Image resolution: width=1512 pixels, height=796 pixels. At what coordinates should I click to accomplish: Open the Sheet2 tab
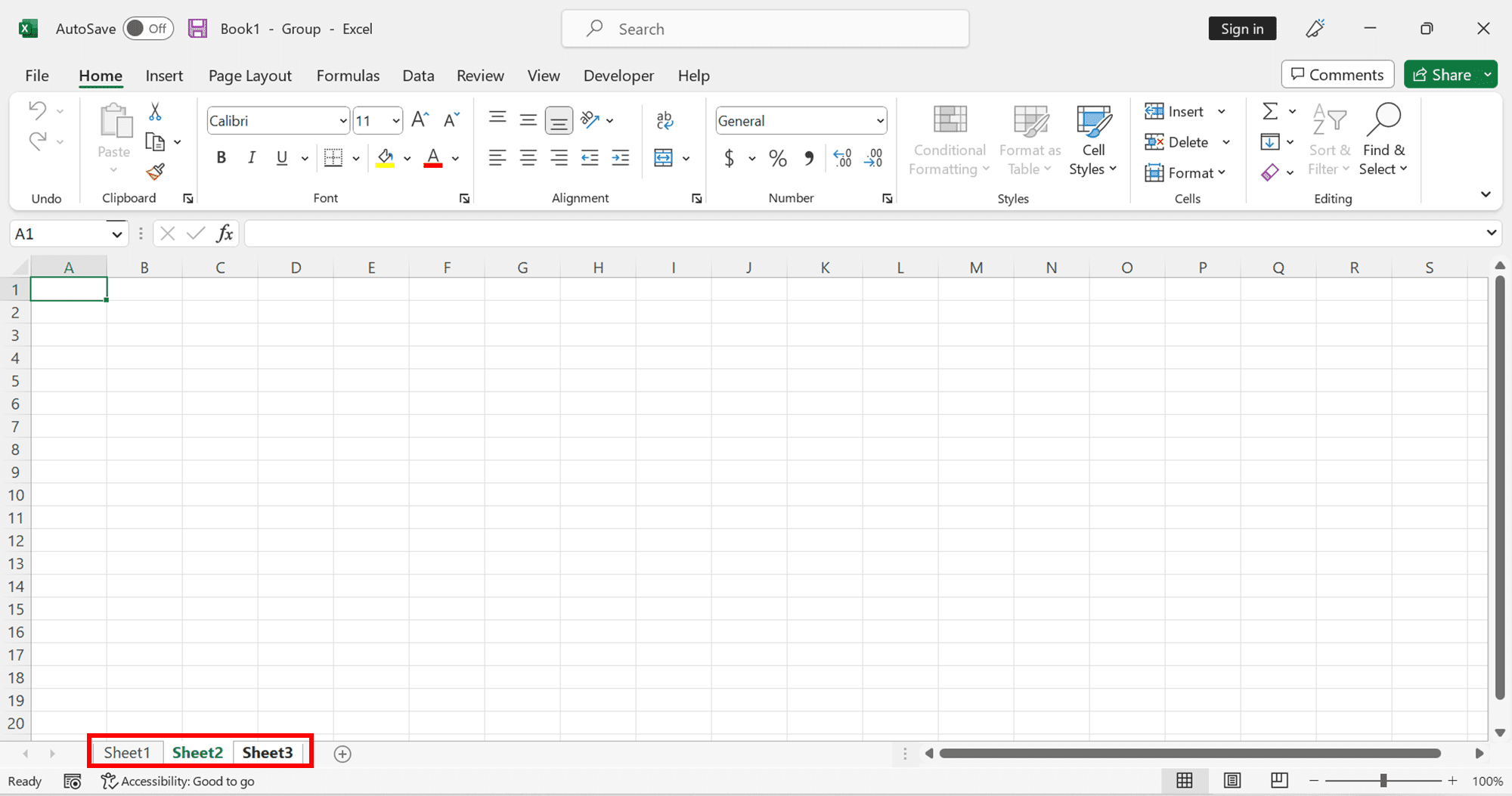[x=197, y=751]
